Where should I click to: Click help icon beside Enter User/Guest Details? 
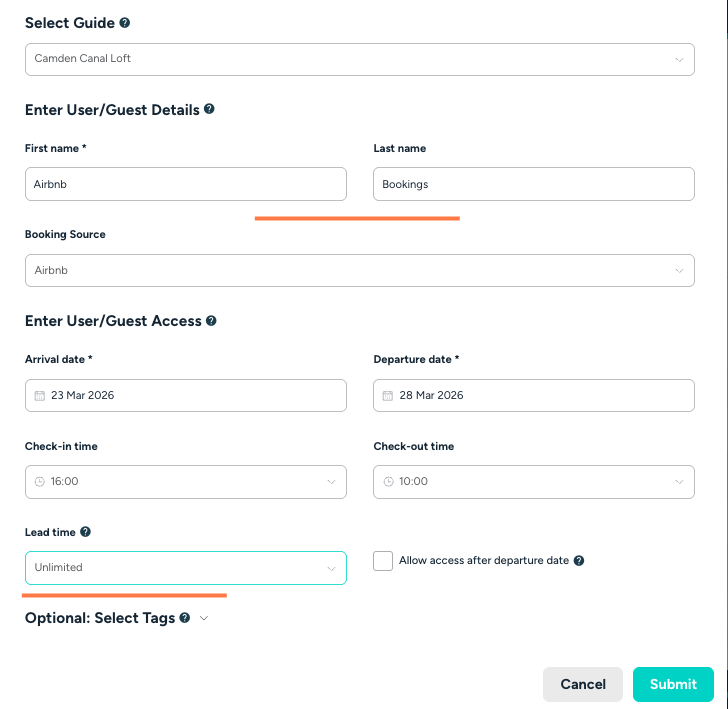point(209,109)
